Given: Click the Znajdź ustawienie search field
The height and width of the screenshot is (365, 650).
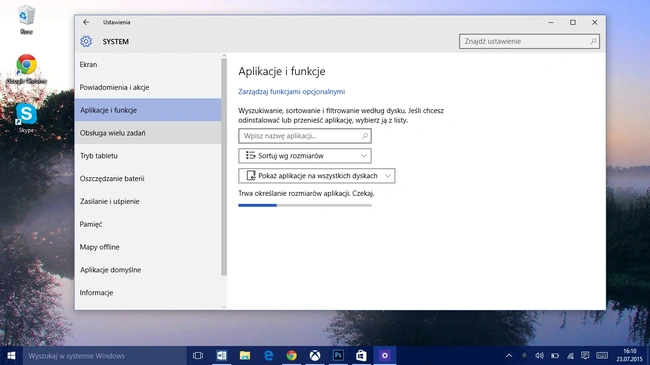Looking at the screenshot, I should pyautogui.click(x=529, y=41).
